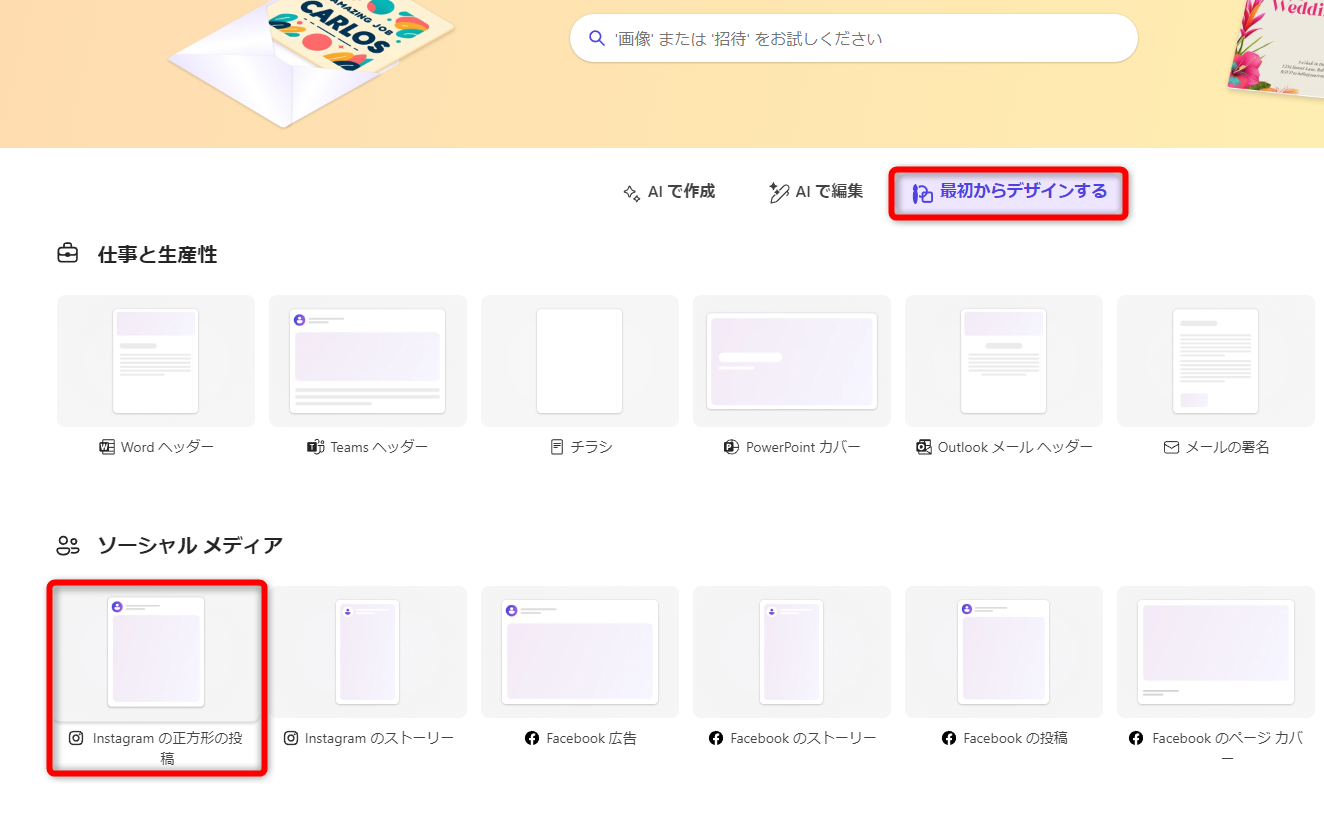The image size is (1324, 814).
Task: Click inside the search input field
Action: click(855, 37)
